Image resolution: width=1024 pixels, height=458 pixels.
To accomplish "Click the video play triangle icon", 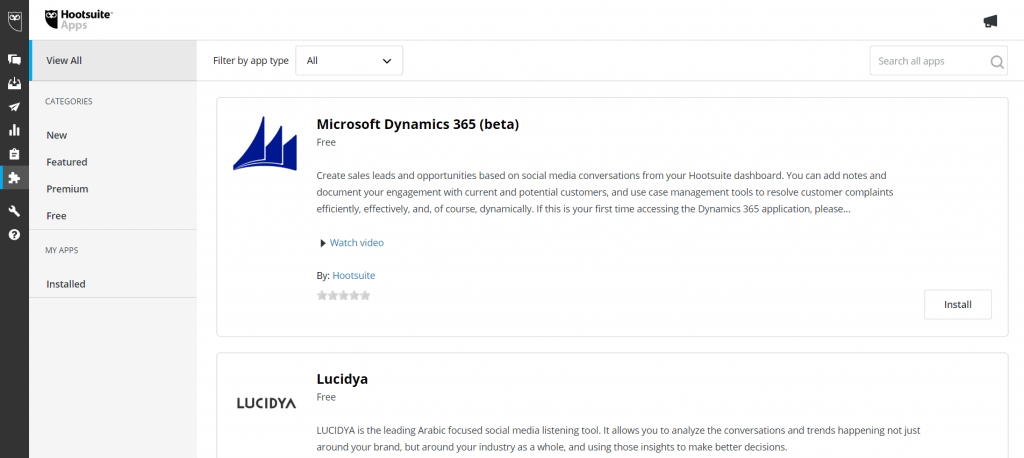I will [323, 243].
